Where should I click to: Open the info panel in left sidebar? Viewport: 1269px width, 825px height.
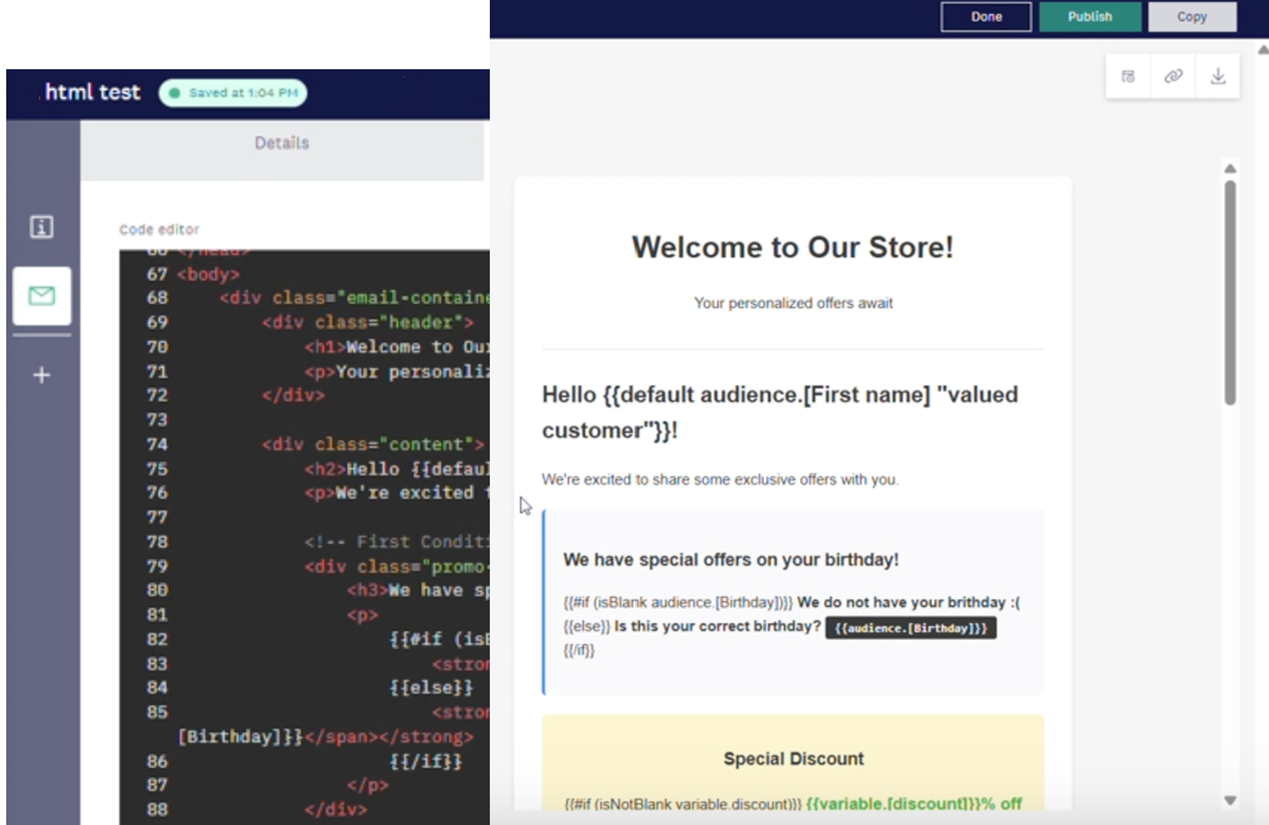(41, 227)
